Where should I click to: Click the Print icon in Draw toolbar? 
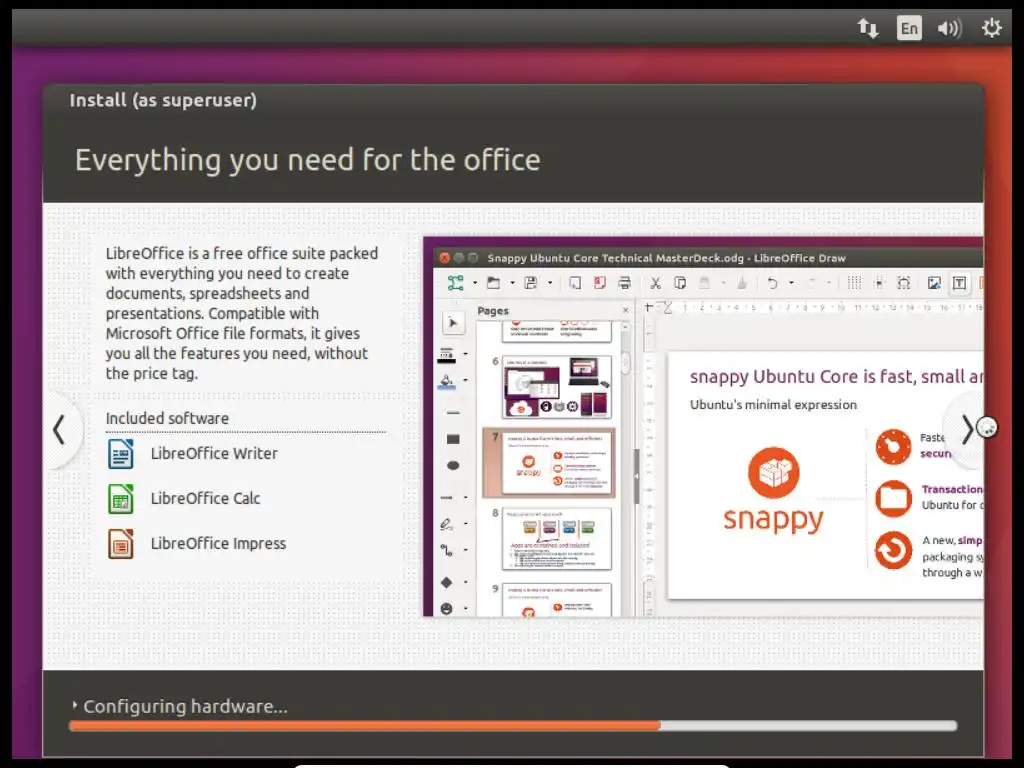tap(624, 283)
